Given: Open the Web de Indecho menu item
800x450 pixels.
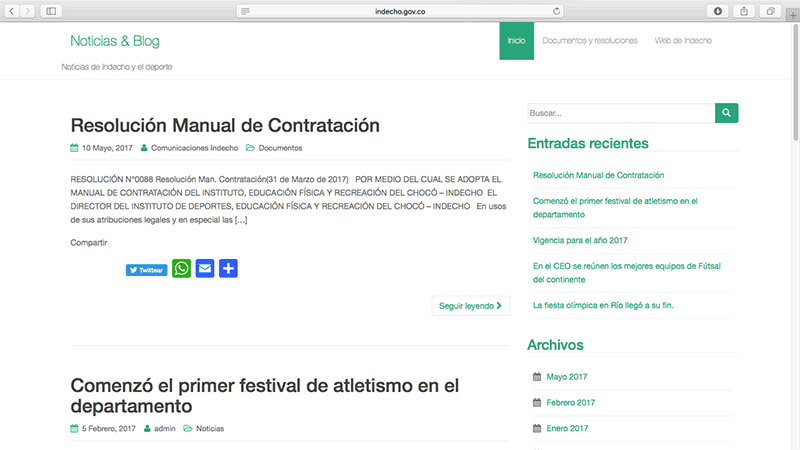Looking at the screenshot, I should pyautogui.click(x=683, y=41).
